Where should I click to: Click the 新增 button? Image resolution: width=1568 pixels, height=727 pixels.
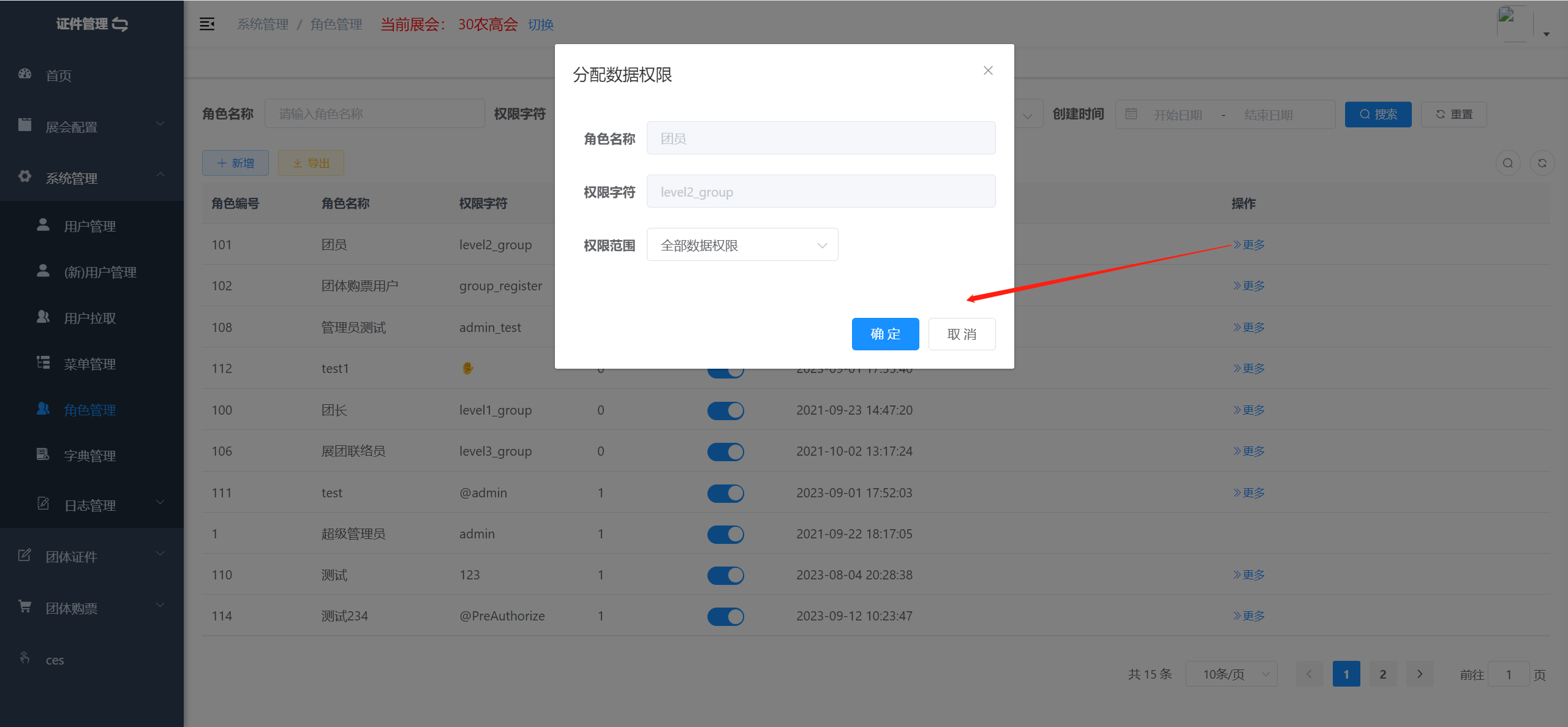[x=235, y=163]
